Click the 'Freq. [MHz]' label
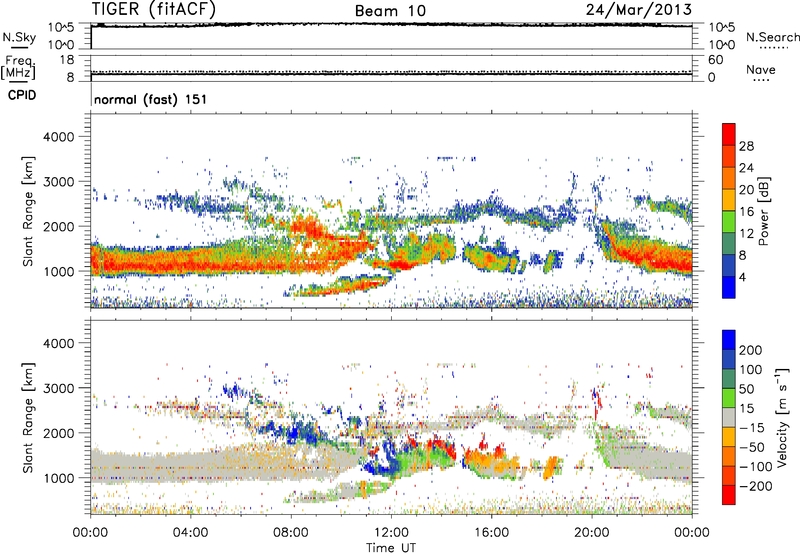 coord(18,68)
